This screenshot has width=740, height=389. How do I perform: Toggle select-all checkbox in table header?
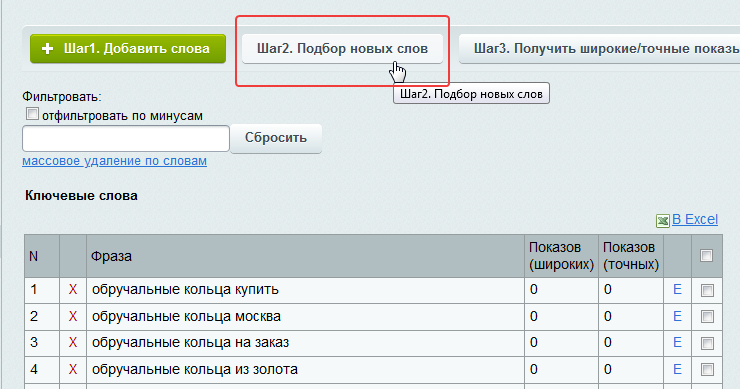pos(706,255)
